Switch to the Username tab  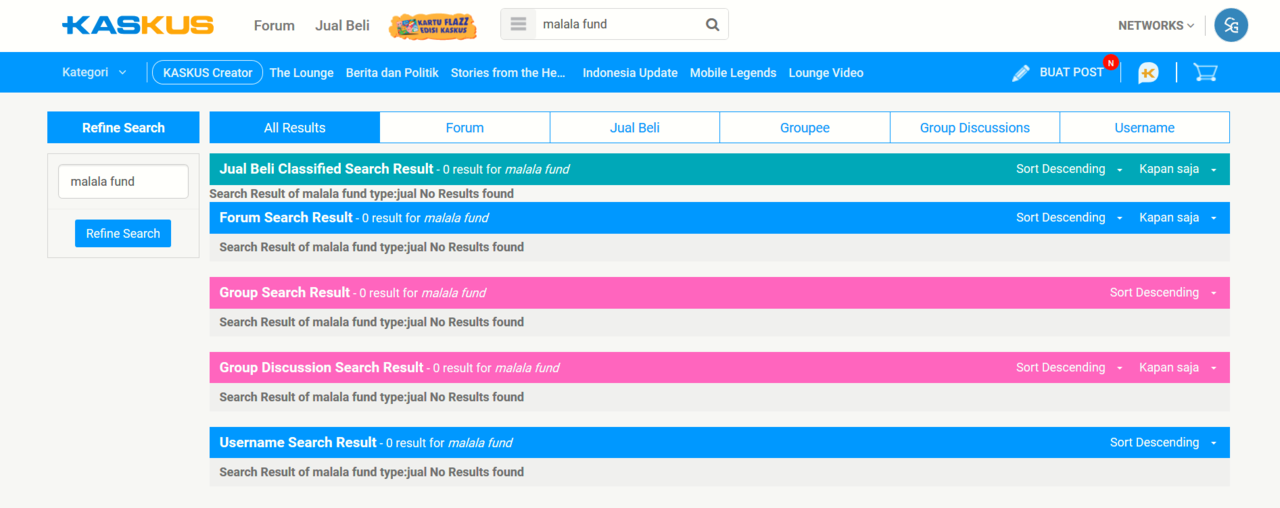pos(1145,128)
